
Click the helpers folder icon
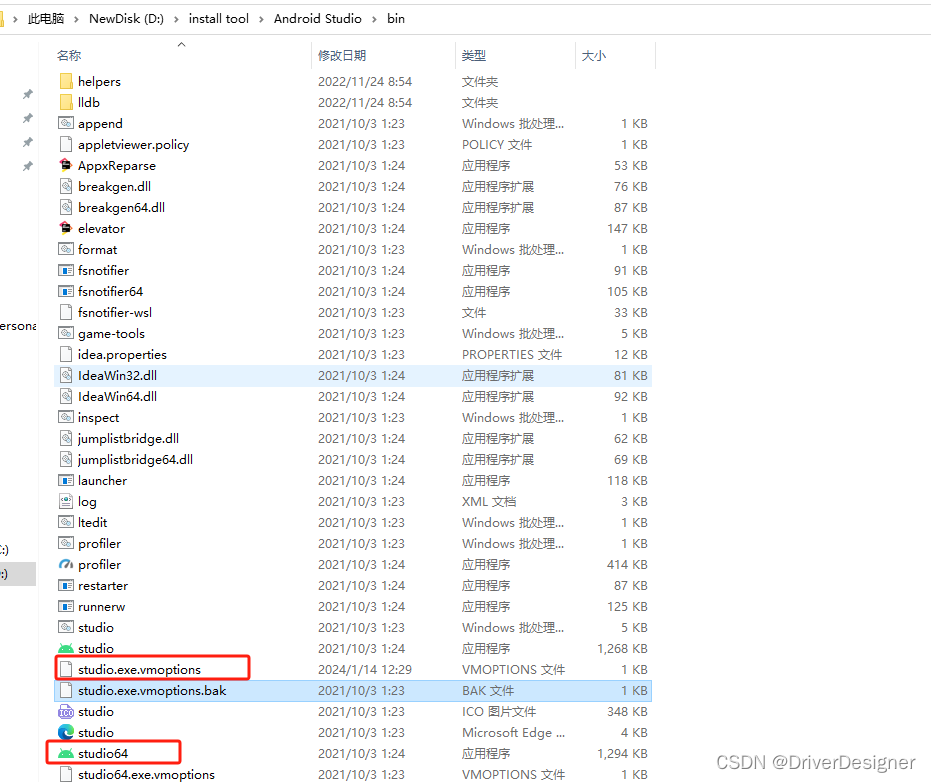(66, 81)
